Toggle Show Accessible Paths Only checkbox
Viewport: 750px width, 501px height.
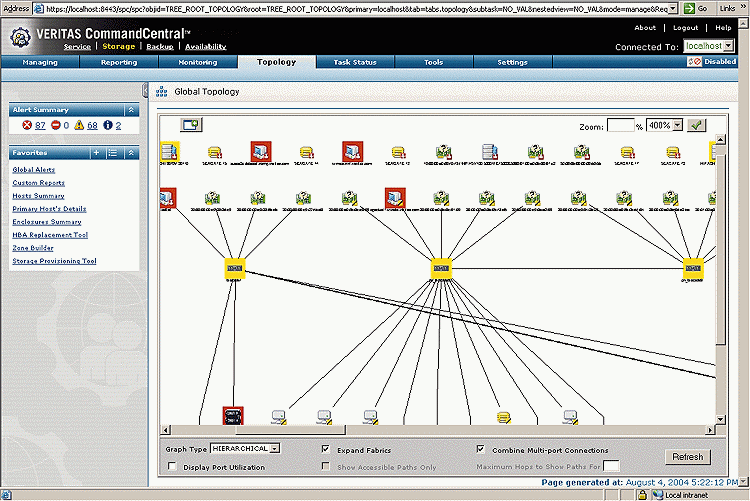coord(326,466)
